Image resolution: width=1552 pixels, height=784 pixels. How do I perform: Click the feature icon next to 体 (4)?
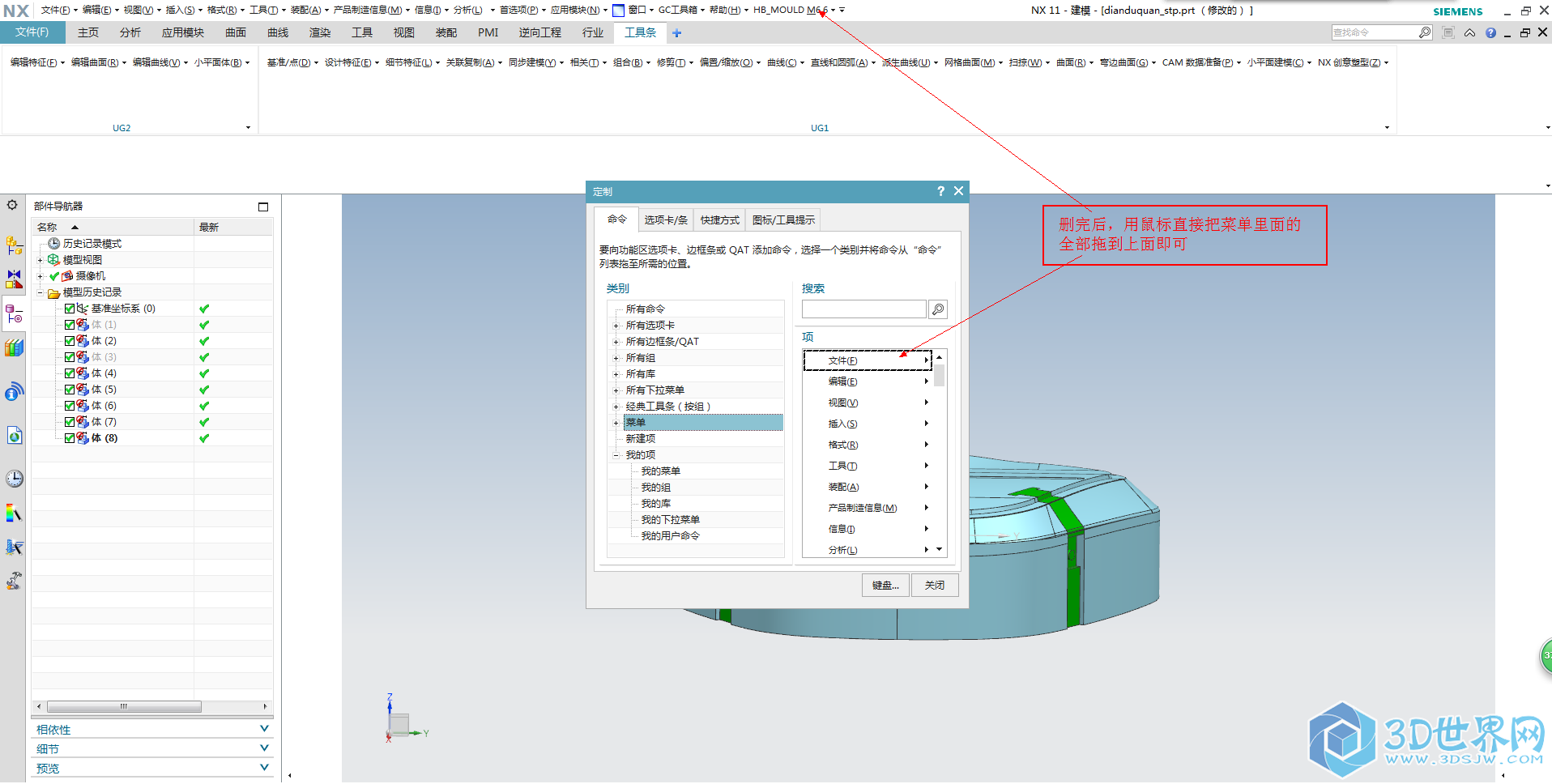pos(83,373)
